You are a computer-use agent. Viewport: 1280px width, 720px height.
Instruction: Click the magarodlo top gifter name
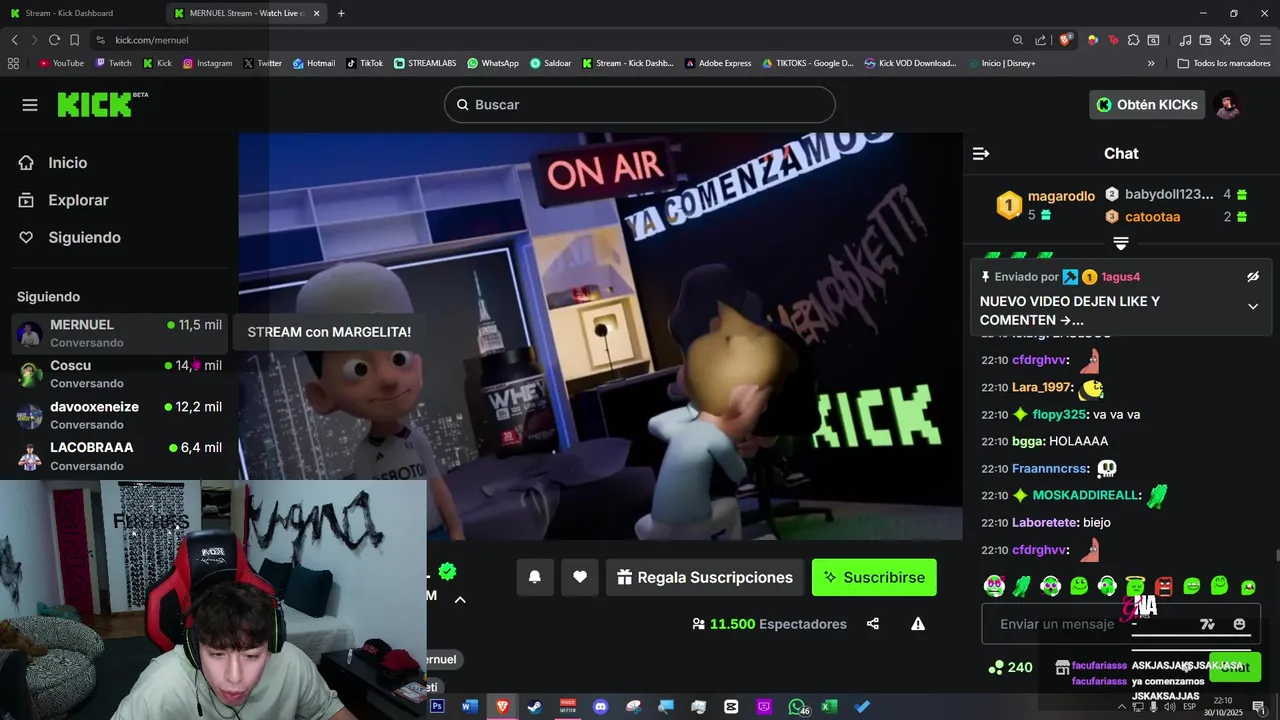pos(1061,196)
